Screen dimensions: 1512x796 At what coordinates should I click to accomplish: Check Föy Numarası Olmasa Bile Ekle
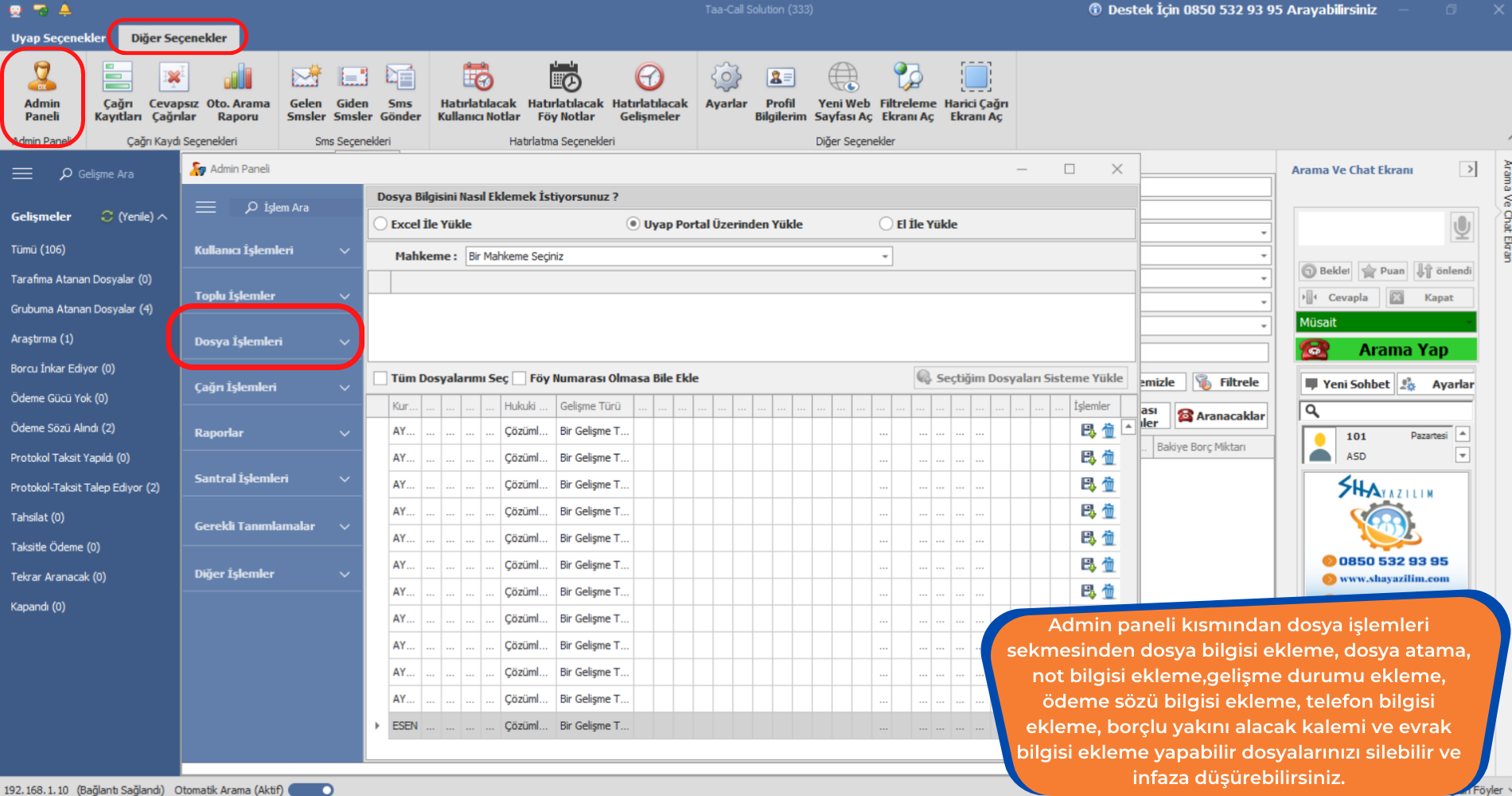[x=520, y=378]
